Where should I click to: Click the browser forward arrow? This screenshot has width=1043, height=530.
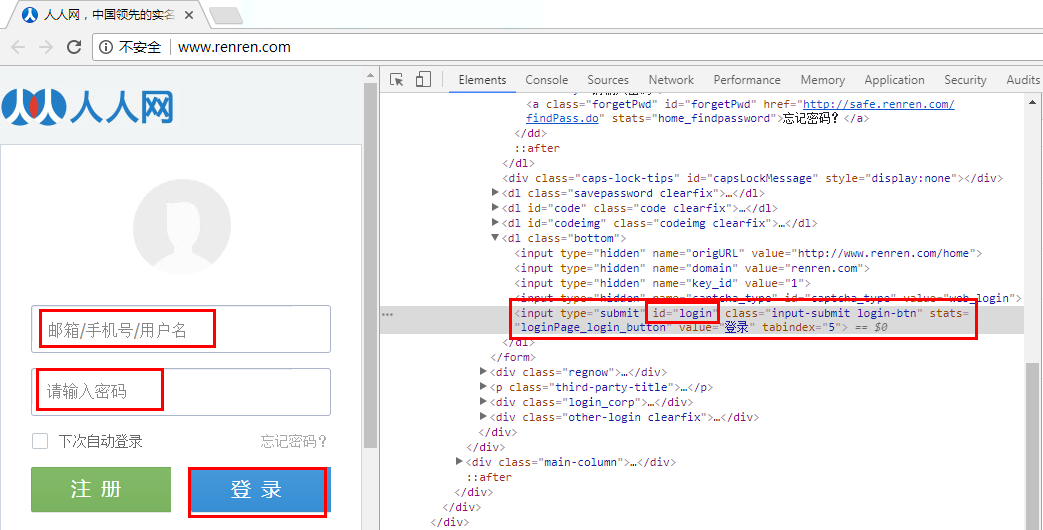[46, 47]
